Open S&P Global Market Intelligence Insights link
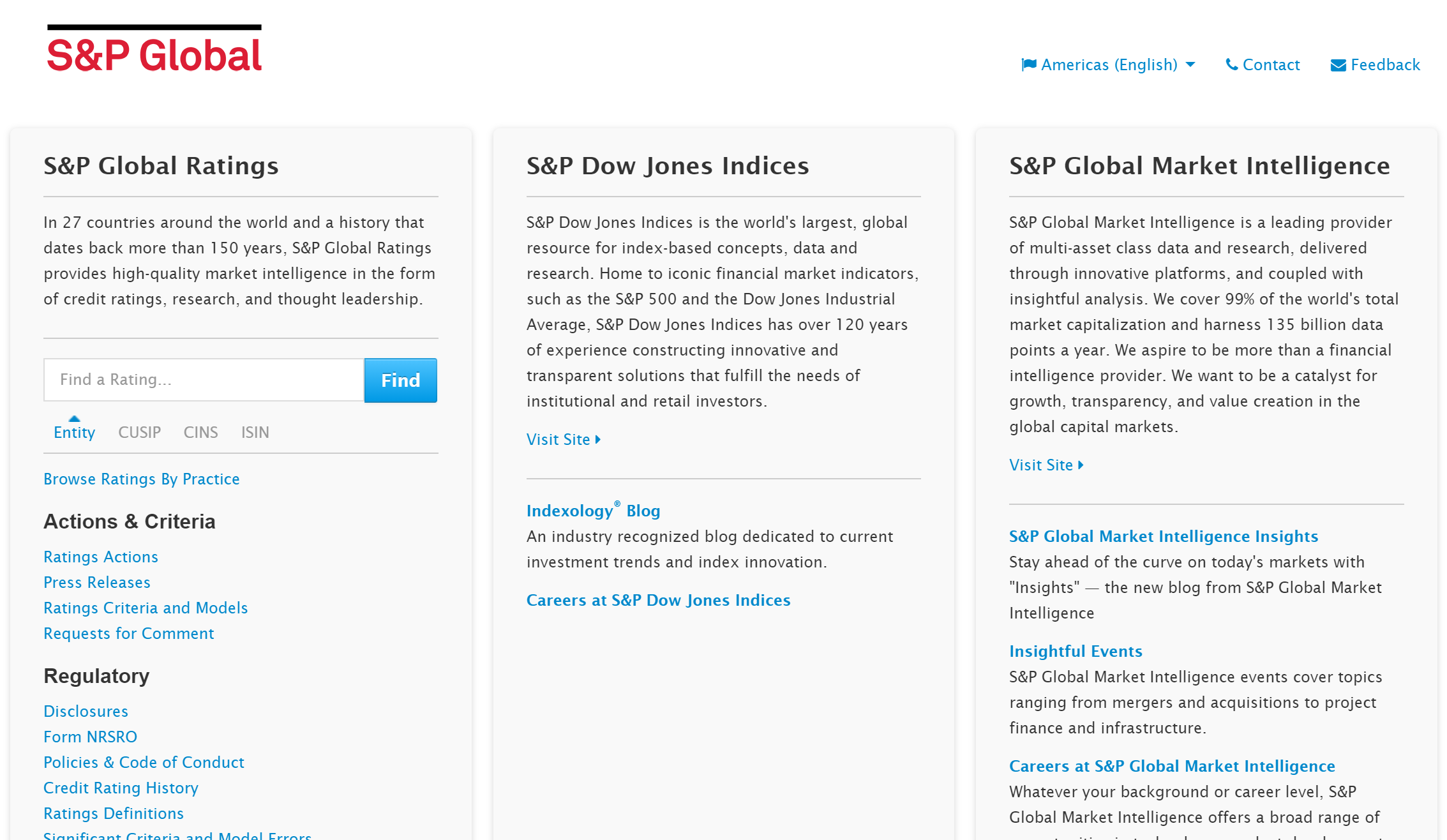The height and width of the screenshot is (840, 1447). (x=1163, y=536)
